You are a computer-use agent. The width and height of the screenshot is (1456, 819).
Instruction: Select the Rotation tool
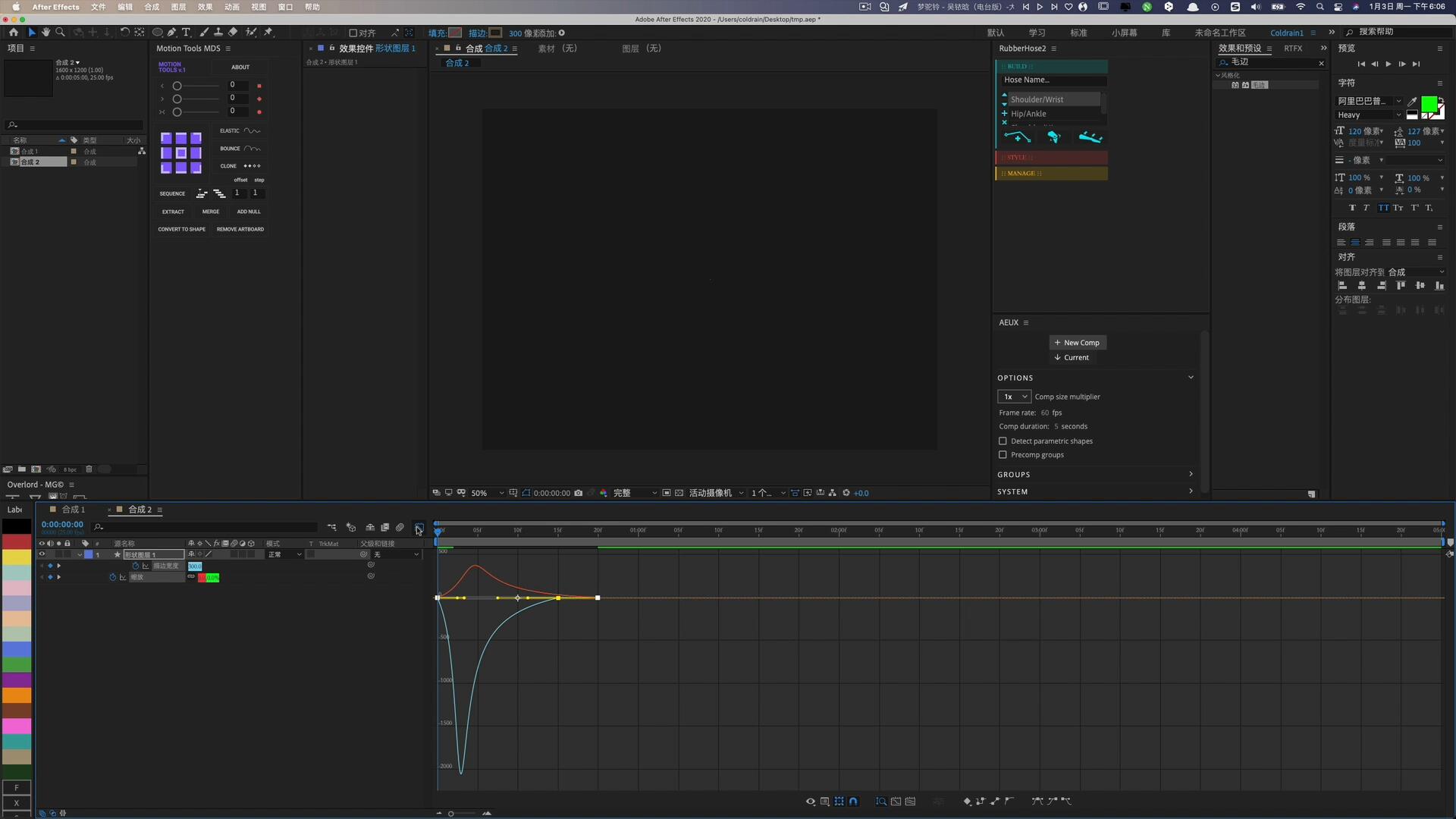pyautogui.click(x=125, y=33)
